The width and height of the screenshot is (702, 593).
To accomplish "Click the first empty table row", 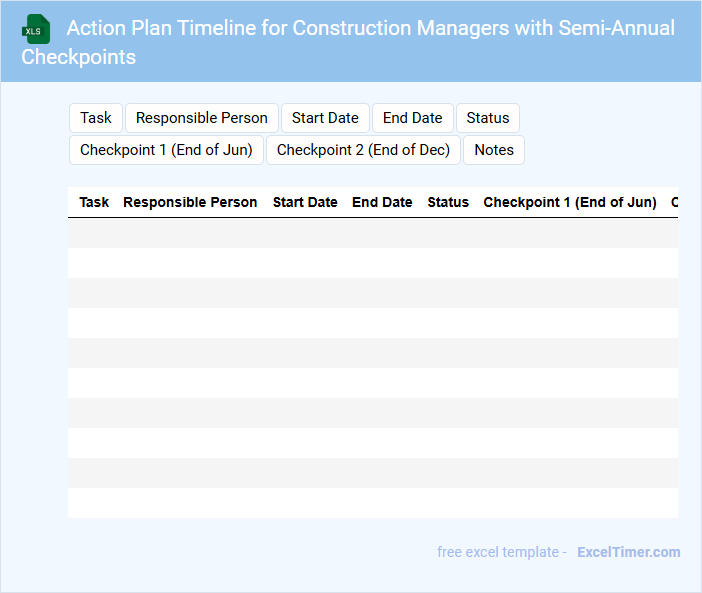I will tap(372, 233).
